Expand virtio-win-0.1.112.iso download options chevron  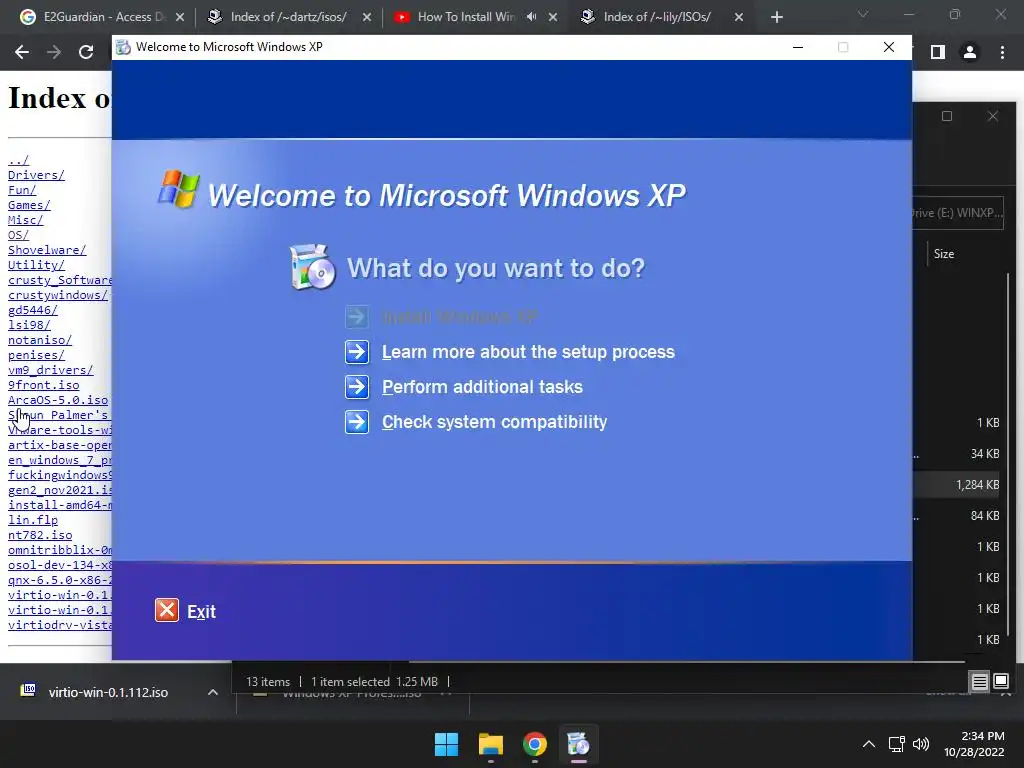coord(213,692)
